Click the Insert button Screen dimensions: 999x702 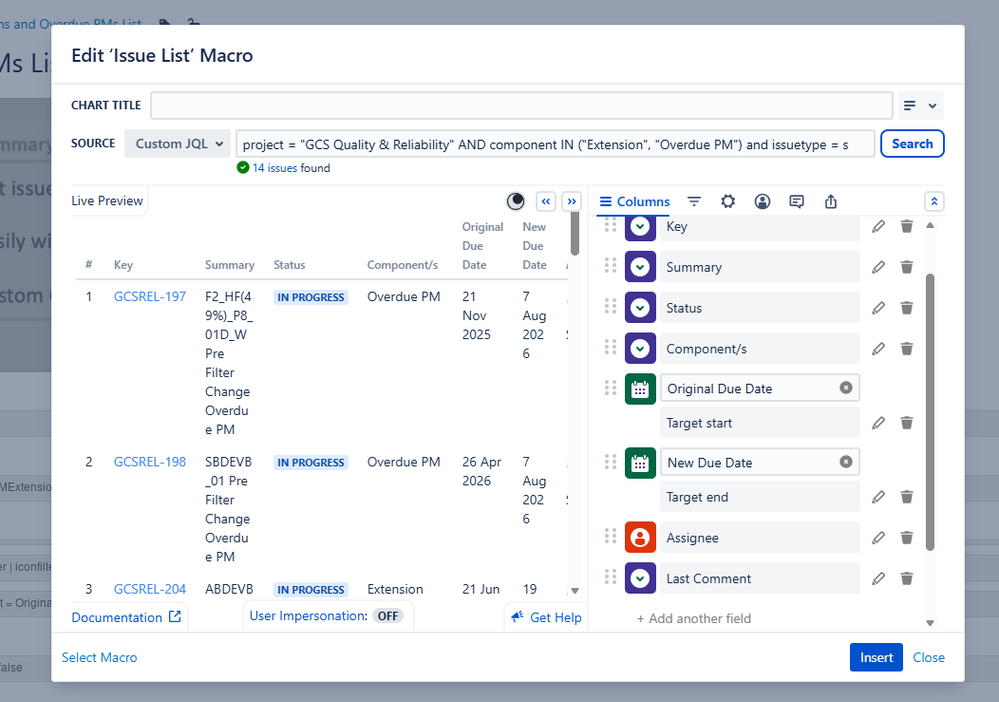tap(876, 657)
